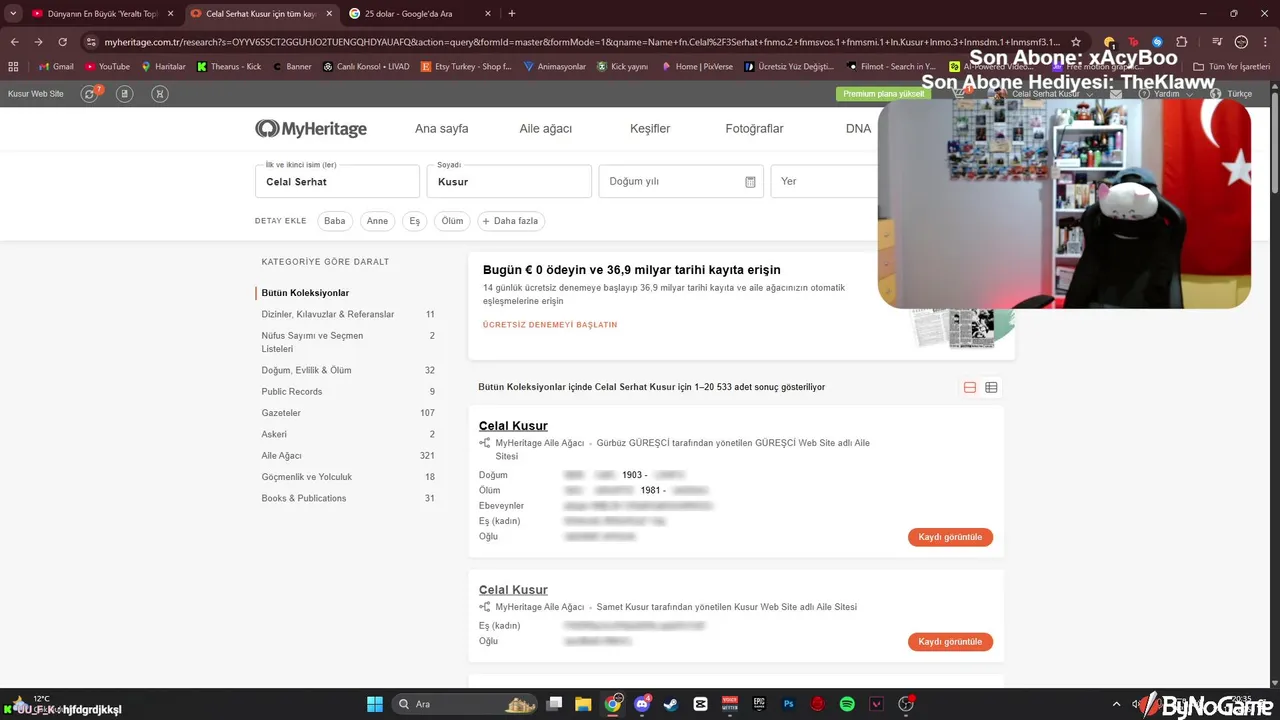Go back with the browser back arrow
The image size is (1280, 720).
[14, 42]
